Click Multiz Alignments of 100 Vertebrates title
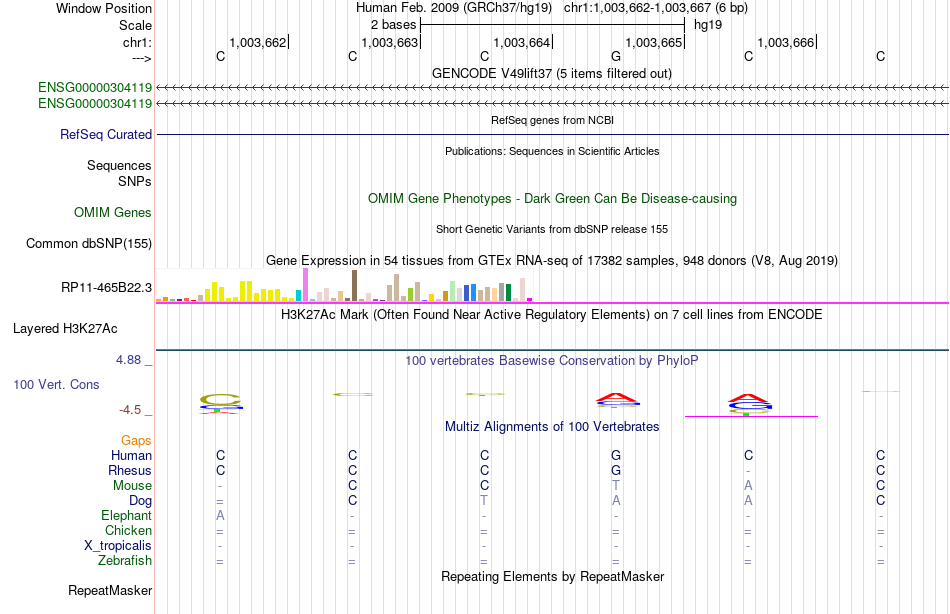 tap(552, 427)
